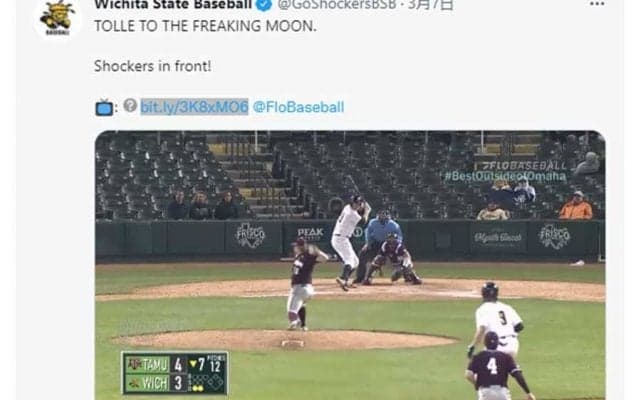Click the "Shockers in front!" text
This screenshot has height=400, width=640.
point(153,66)
